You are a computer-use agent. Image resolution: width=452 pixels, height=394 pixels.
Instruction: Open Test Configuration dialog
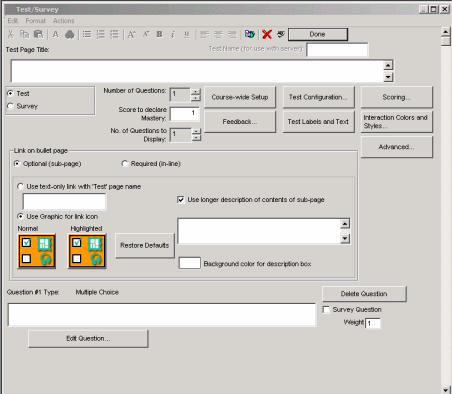[x=318, y=97]
